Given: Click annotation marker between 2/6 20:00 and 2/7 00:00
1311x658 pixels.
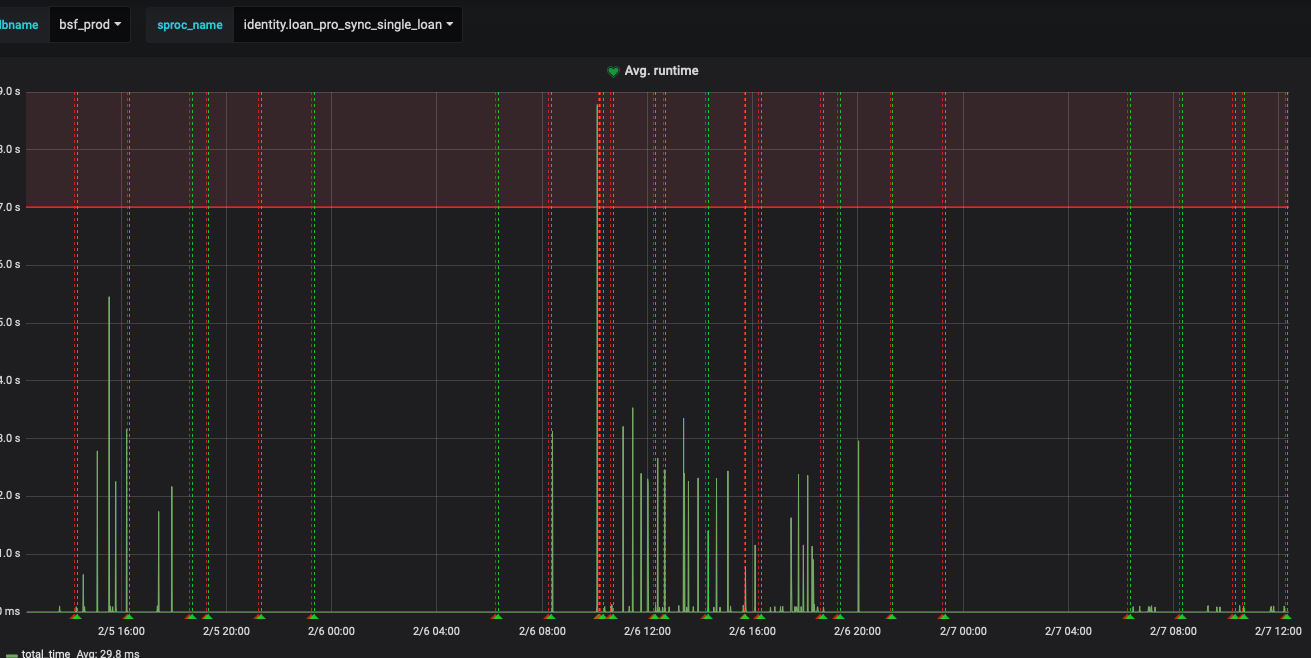Looking at the screenshot, I should coord(891,617).
